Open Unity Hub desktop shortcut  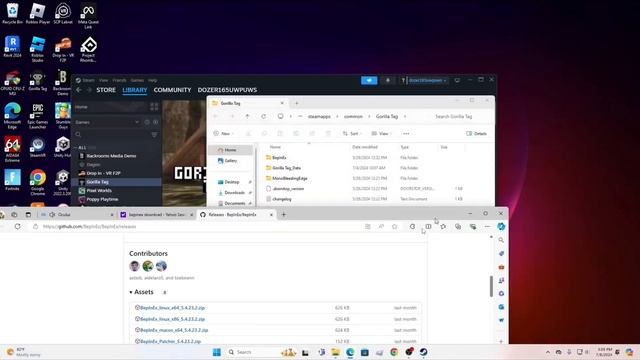[63, 148]
